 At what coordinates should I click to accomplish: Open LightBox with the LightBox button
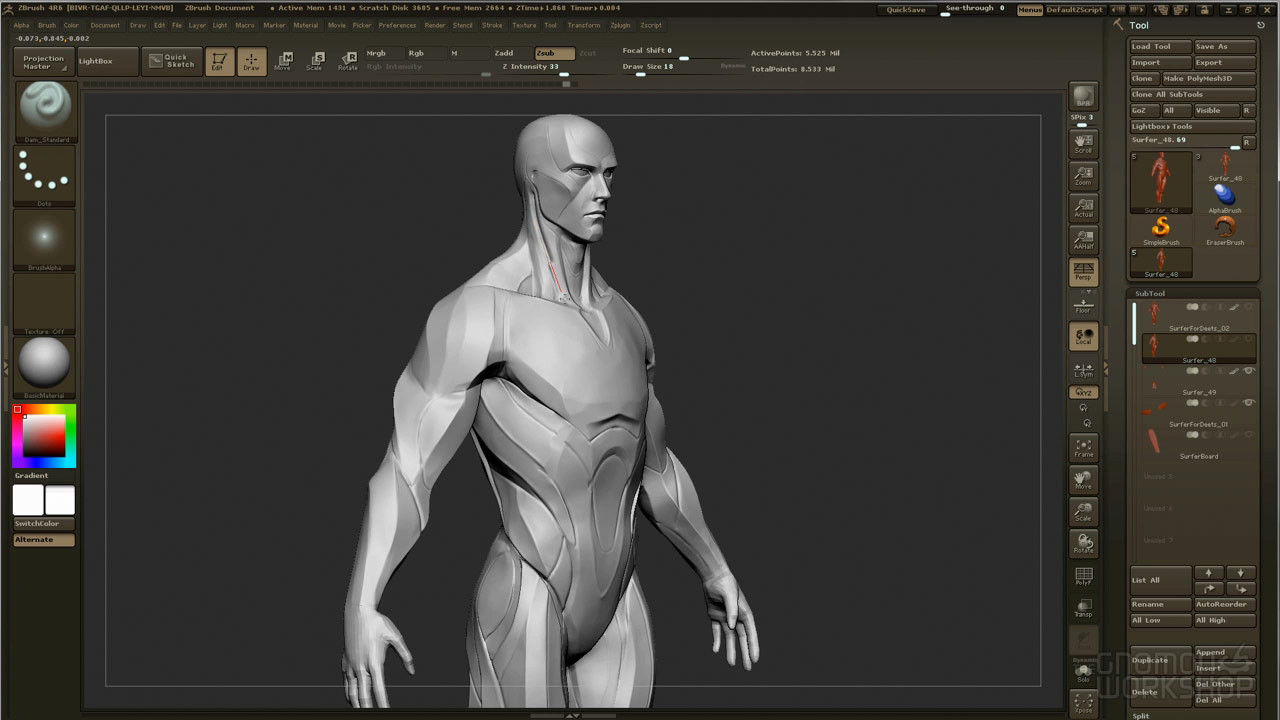point(106,60)
